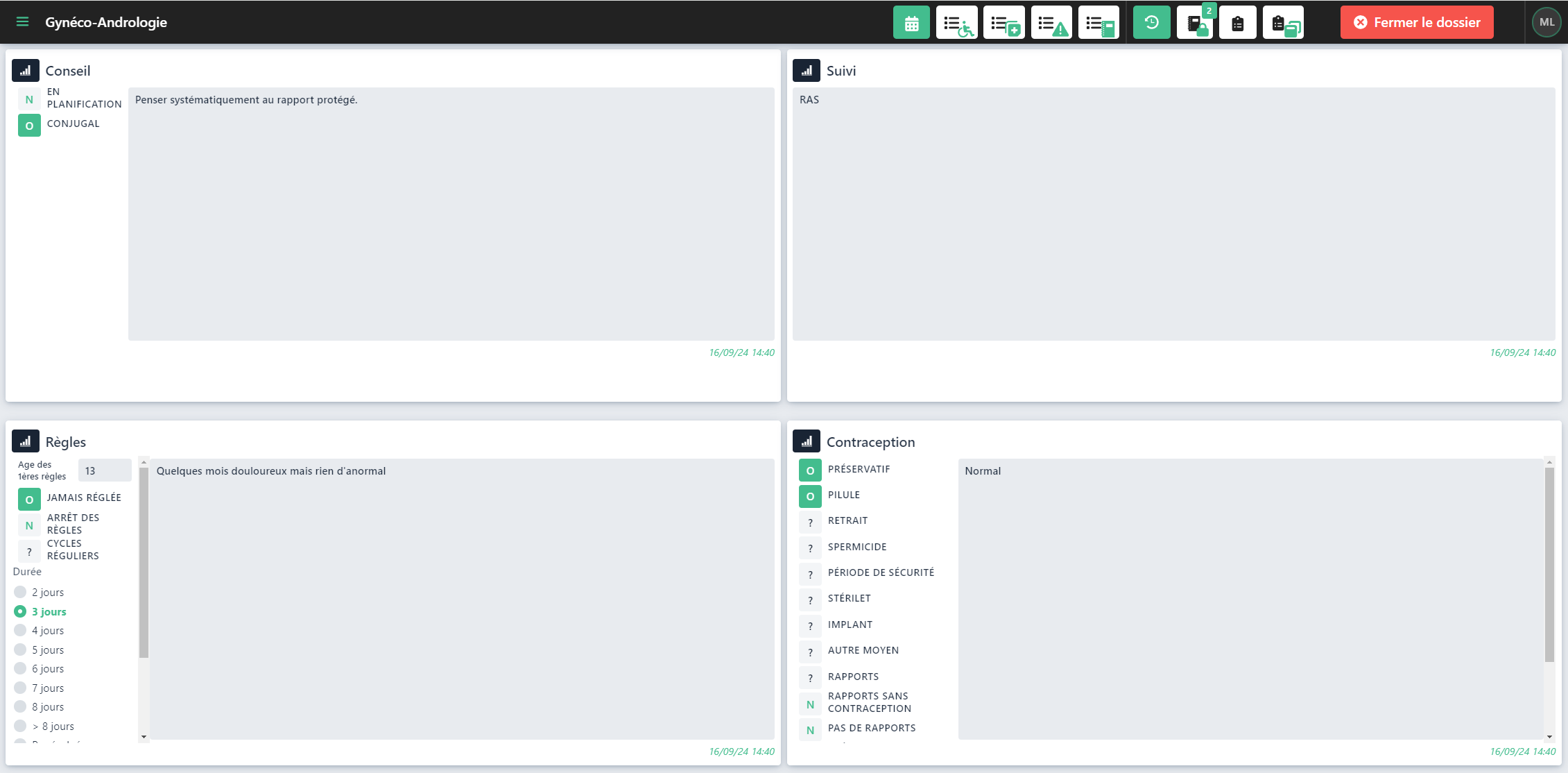The width and height of the screenshot is (1568, 773).
Task: Click Fermer le dossier button
Action: coord(1417,23)
